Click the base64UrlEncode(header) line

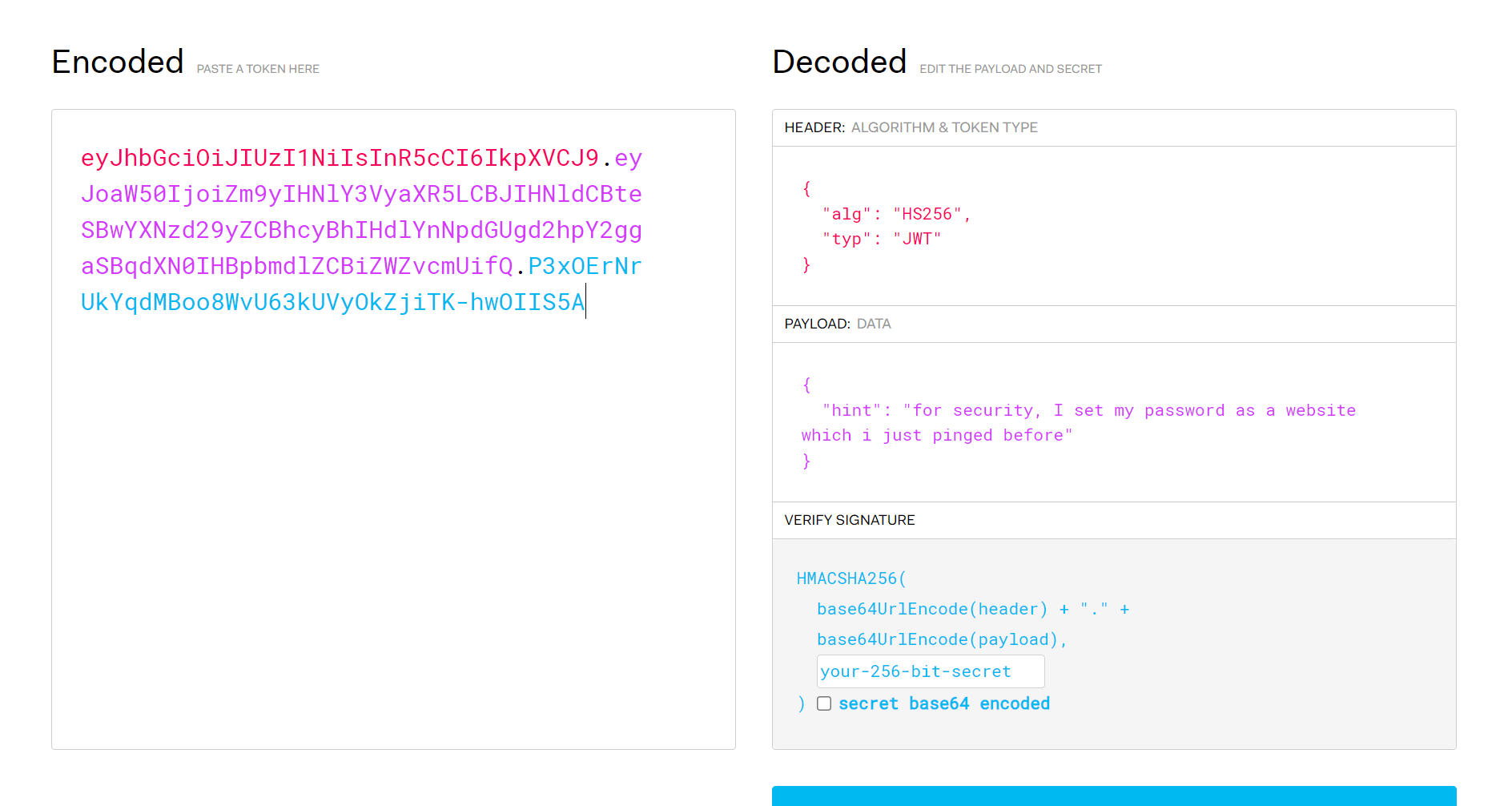point(931,609)
